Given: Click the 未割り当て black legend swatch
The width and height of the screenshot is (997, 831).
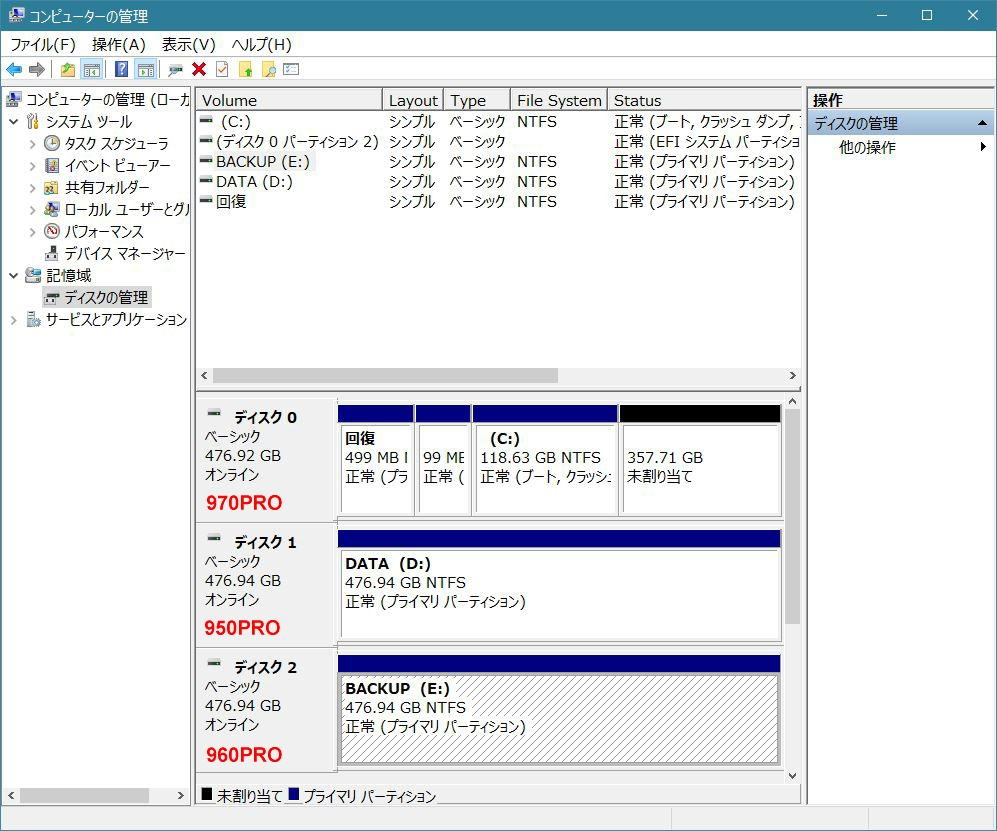Looking at the screenshot, I should 207,793.
